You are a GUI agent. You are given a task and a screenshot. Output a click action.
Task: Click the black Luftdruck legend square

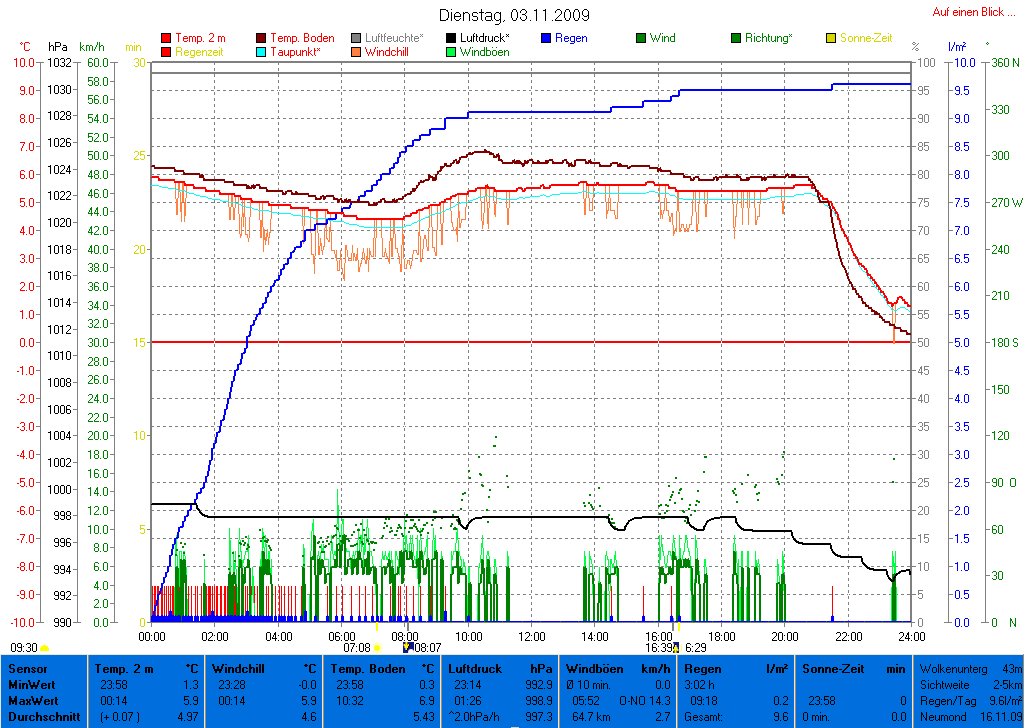(x=451, y=38)
